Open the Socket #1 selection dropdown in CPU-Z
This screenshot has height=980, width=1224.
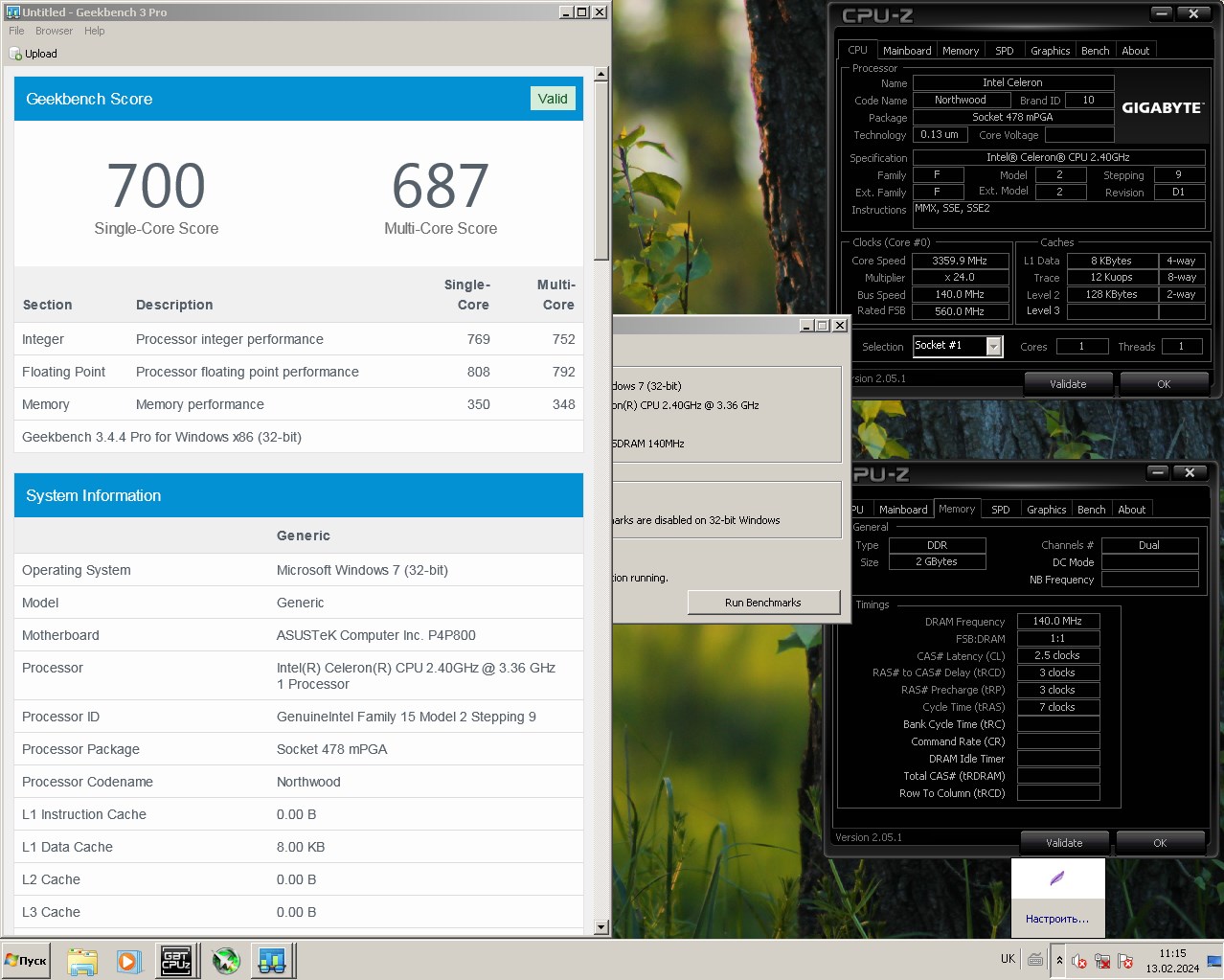pyautogui.click(x=994, y=346)
